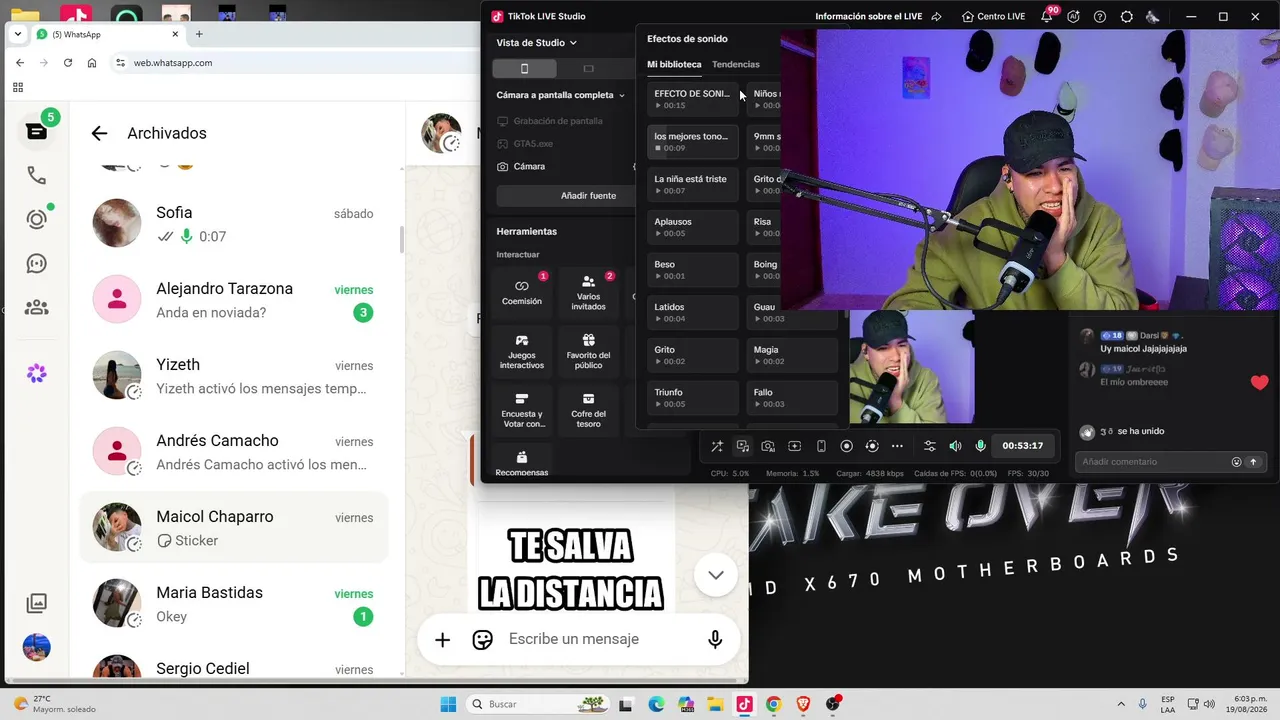The image size is (1280, 720).
Task: Open the audio mixer settings sliders icon
Action: [930, 446]
